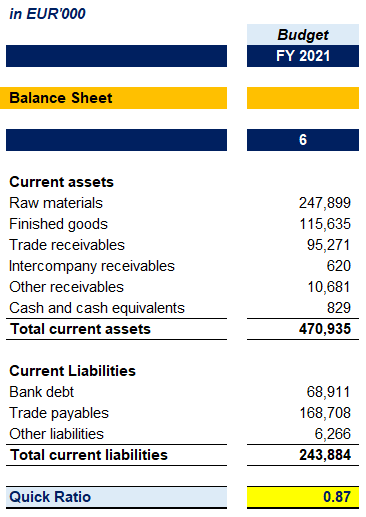Select the Other liabilities value 6,266
Screen dimensions: 366x517
click(332, 434)
